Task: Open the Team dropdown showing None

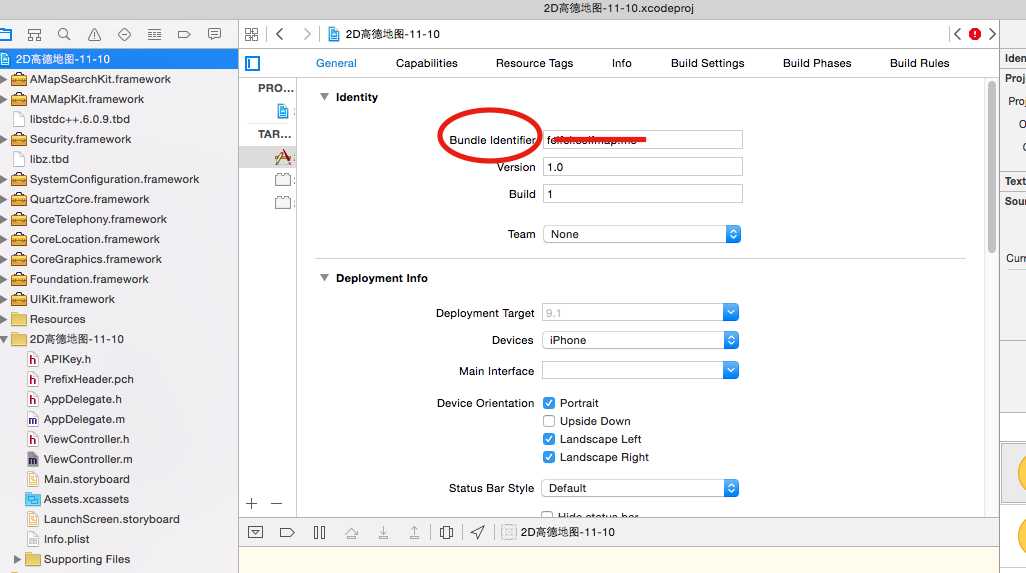Action: pos(642,234)
